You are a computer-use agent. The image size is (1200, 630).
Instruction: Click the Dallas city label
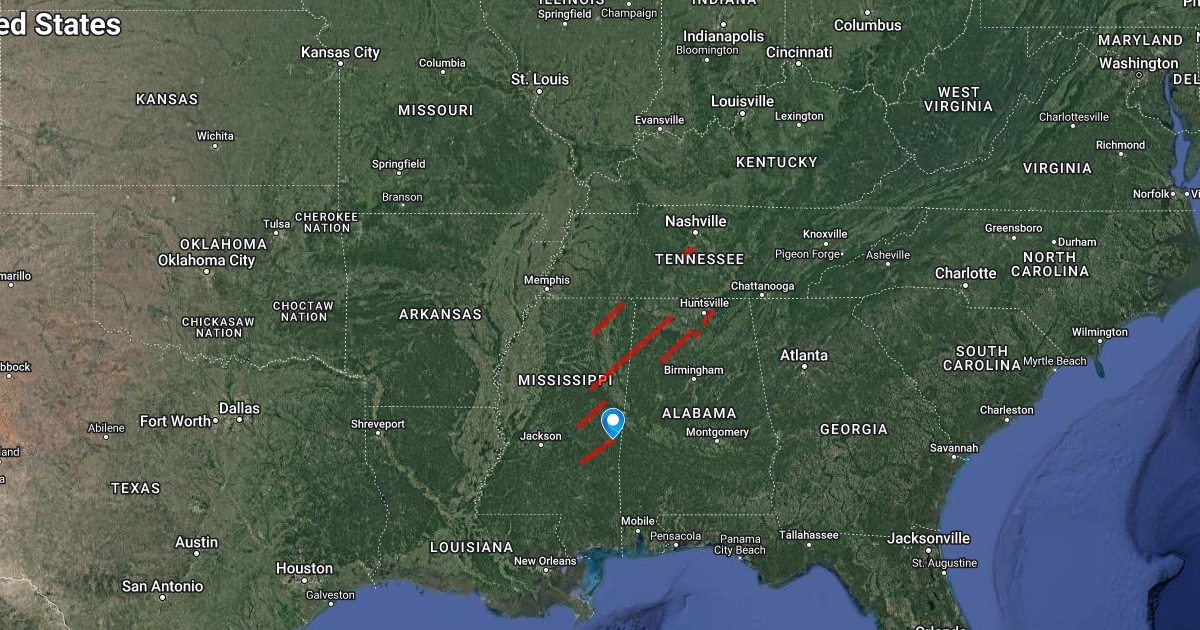pos(239,408)
